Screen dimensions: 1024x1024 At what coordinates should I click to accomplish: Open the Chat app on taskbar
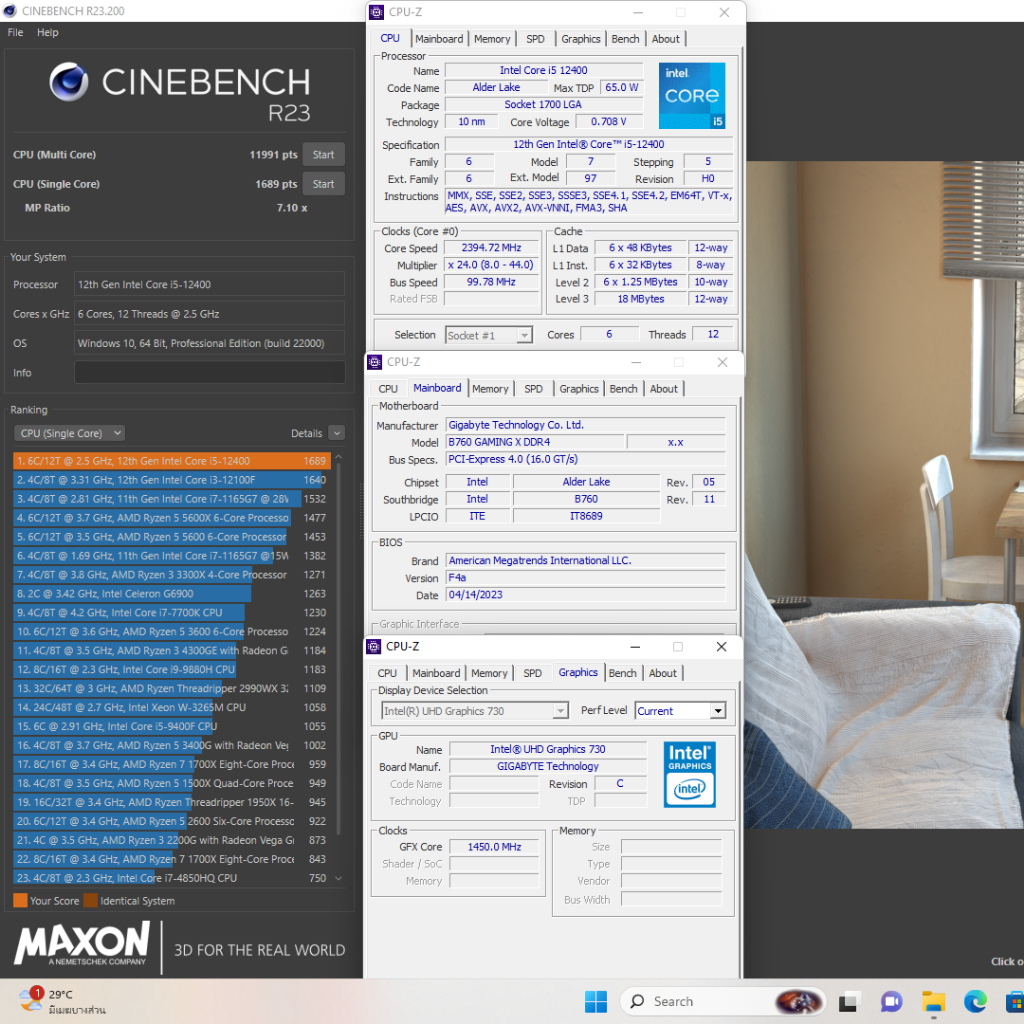tap(891, 1001)
